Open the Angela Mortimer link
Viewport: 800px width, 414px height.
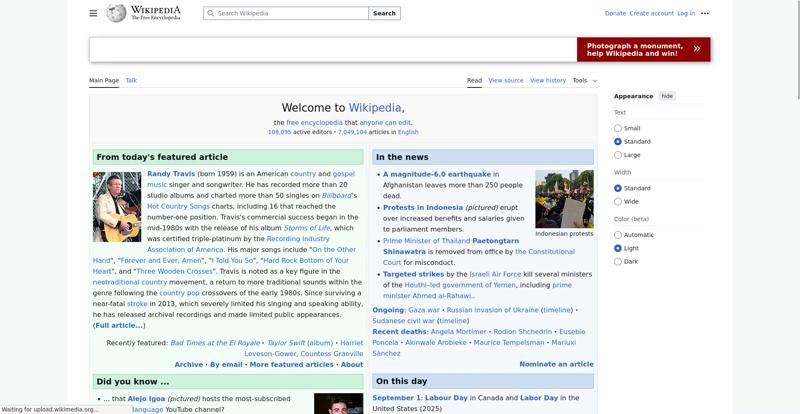458,331
